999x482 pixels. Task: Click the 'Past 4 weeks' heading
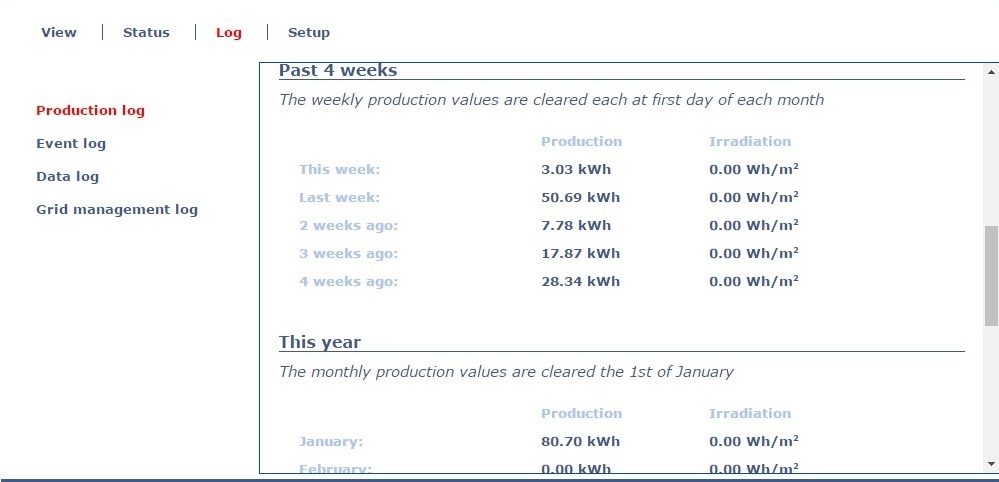tap(338, 70)
